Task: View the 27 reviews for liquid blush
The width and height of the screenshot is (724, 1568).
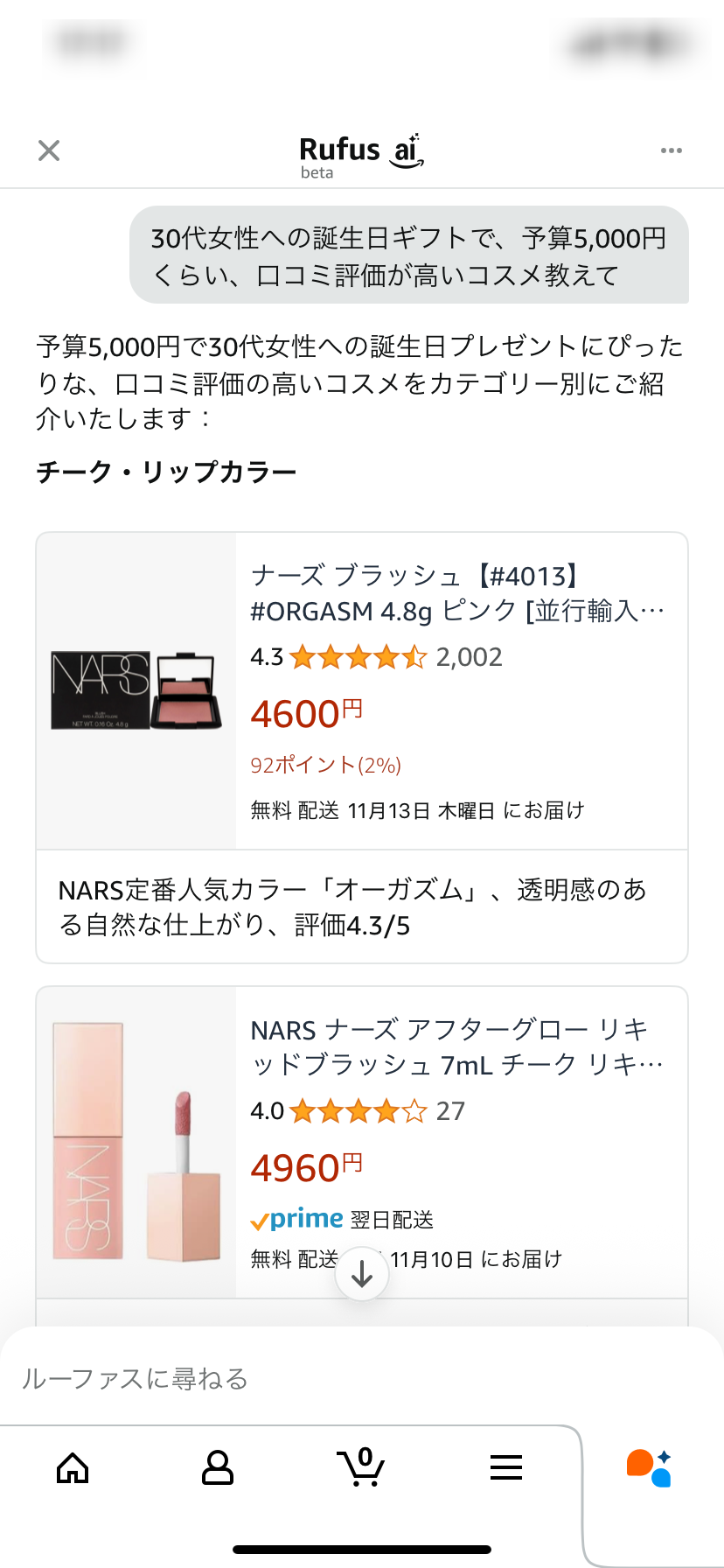Action: (450, 1111)
